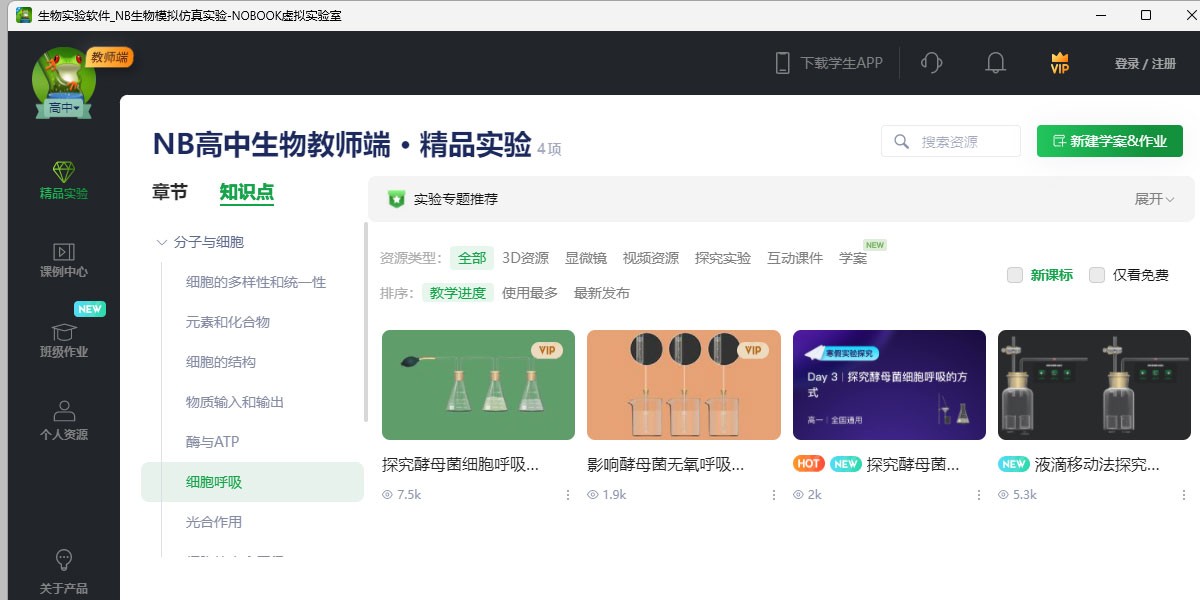Open more options for the 1.9k views card
The image size is (1200, 600).
(773, 495)
